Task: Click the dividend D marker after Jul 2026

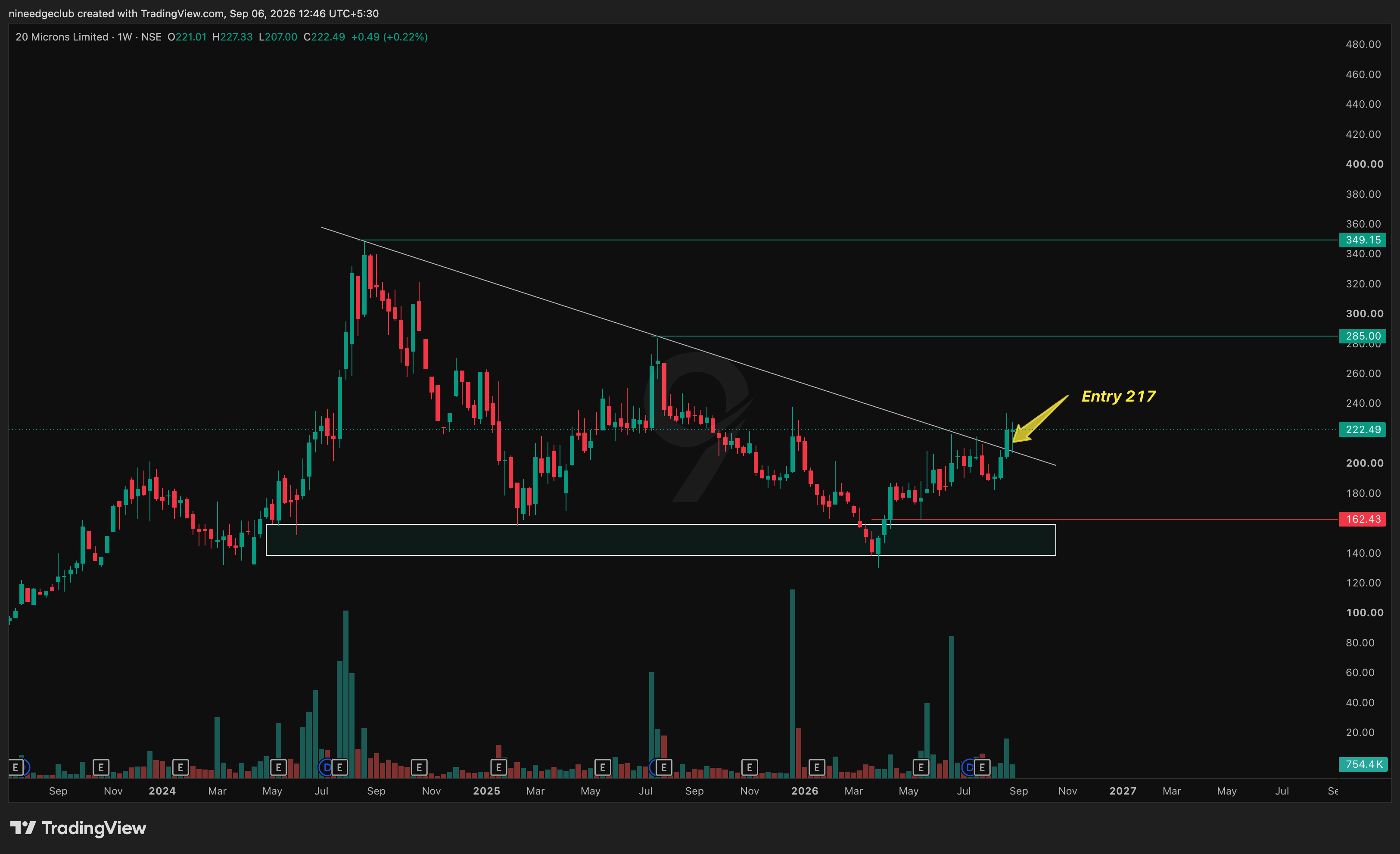Action: tap(968, 768)
